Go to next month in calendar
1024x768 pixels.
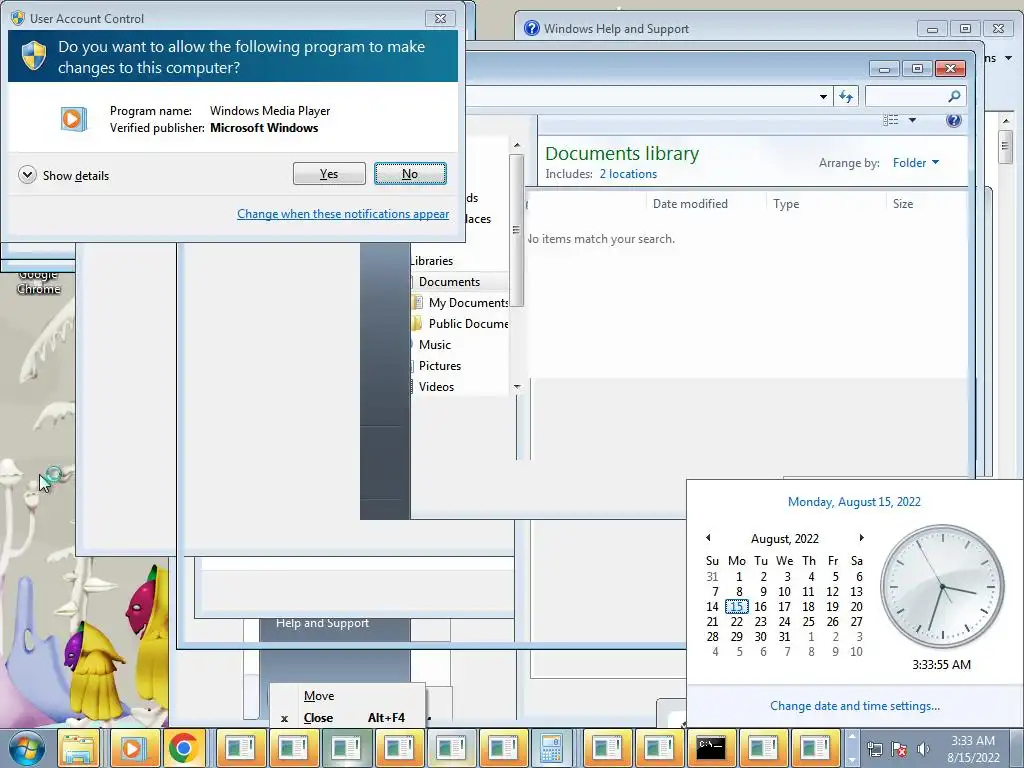click(x=861, y=538)
